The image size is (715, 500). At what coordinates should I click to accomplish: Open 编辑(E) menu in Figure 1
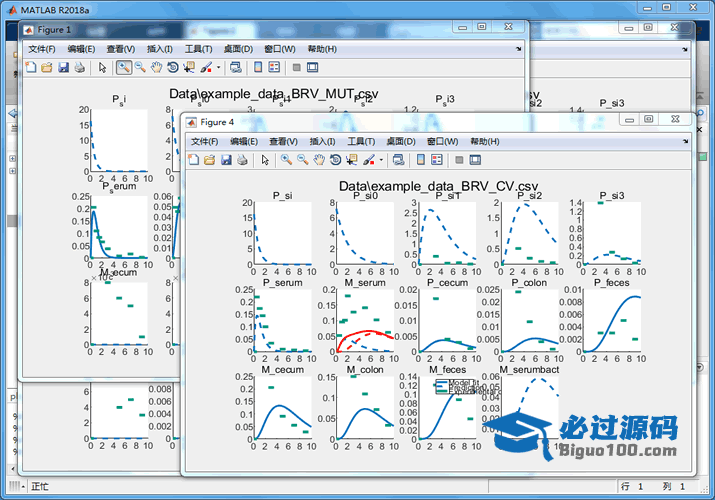click(x=81, y=49)
